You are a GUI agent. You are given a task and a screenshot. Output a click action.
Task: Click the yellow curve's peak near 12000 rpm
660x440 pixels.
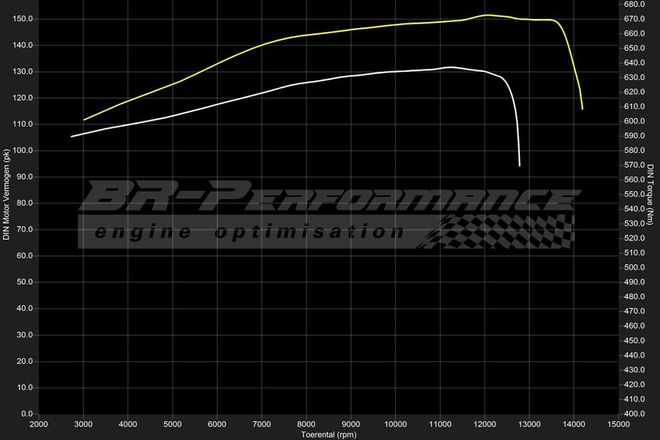[486, 15]
